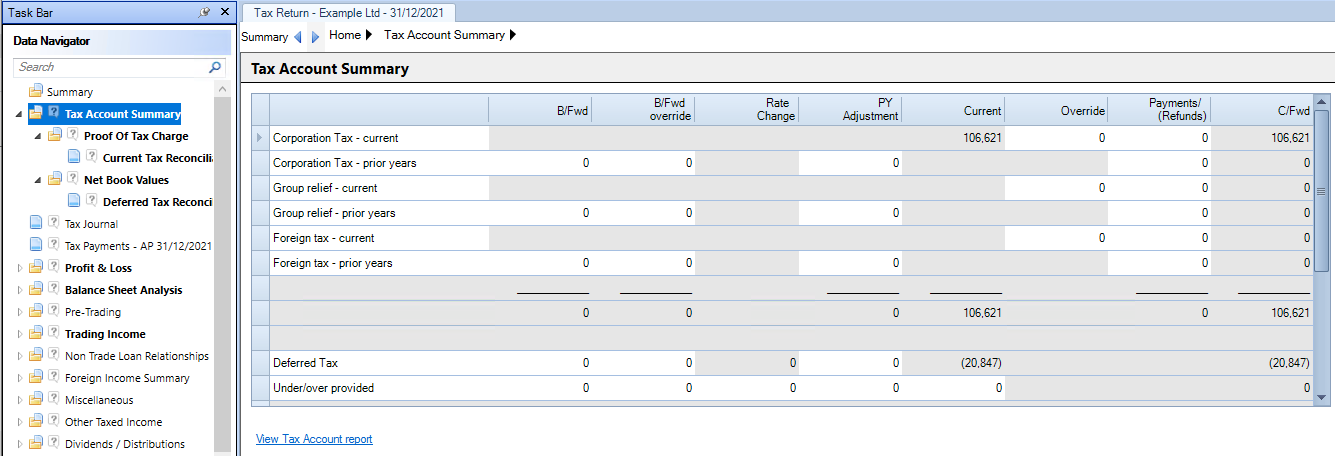This screenshot has height=456, width=1335.
Task: Edit Current cell for Under/over provided
Action: coord(953,388)
